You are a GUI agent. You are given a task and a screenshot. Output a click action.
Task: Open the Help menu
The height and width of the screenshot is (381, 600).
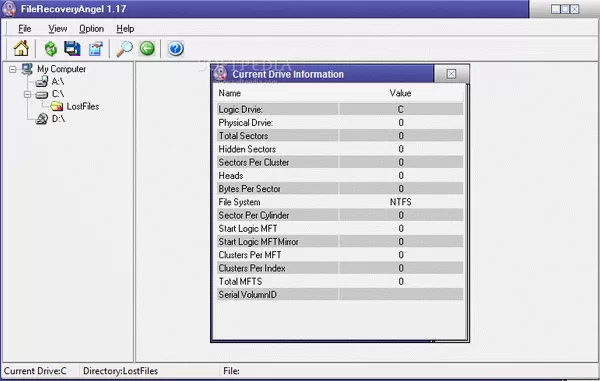(x=125, y=29)
